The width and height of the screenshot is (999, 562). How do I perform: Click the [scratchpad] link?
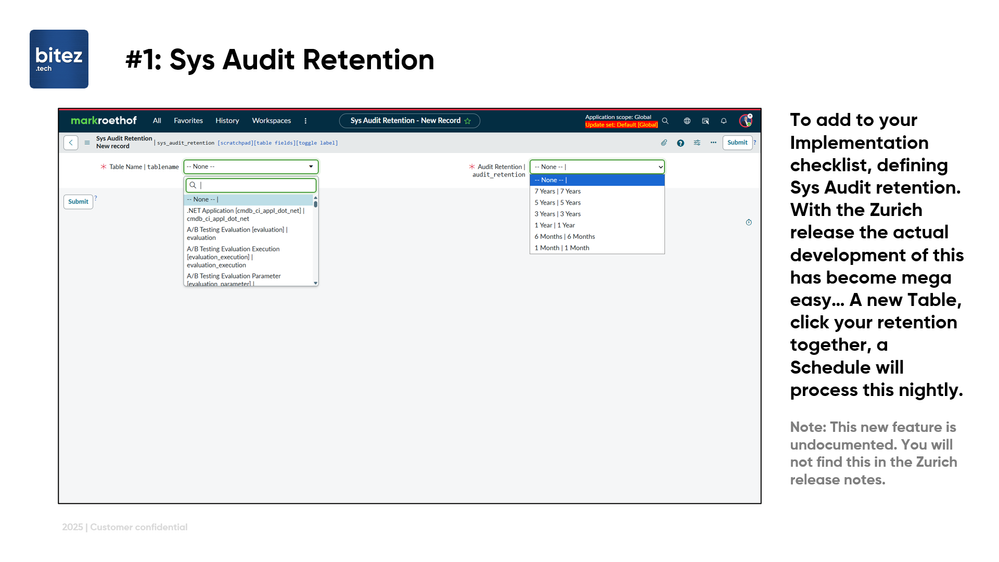[235, 143]
